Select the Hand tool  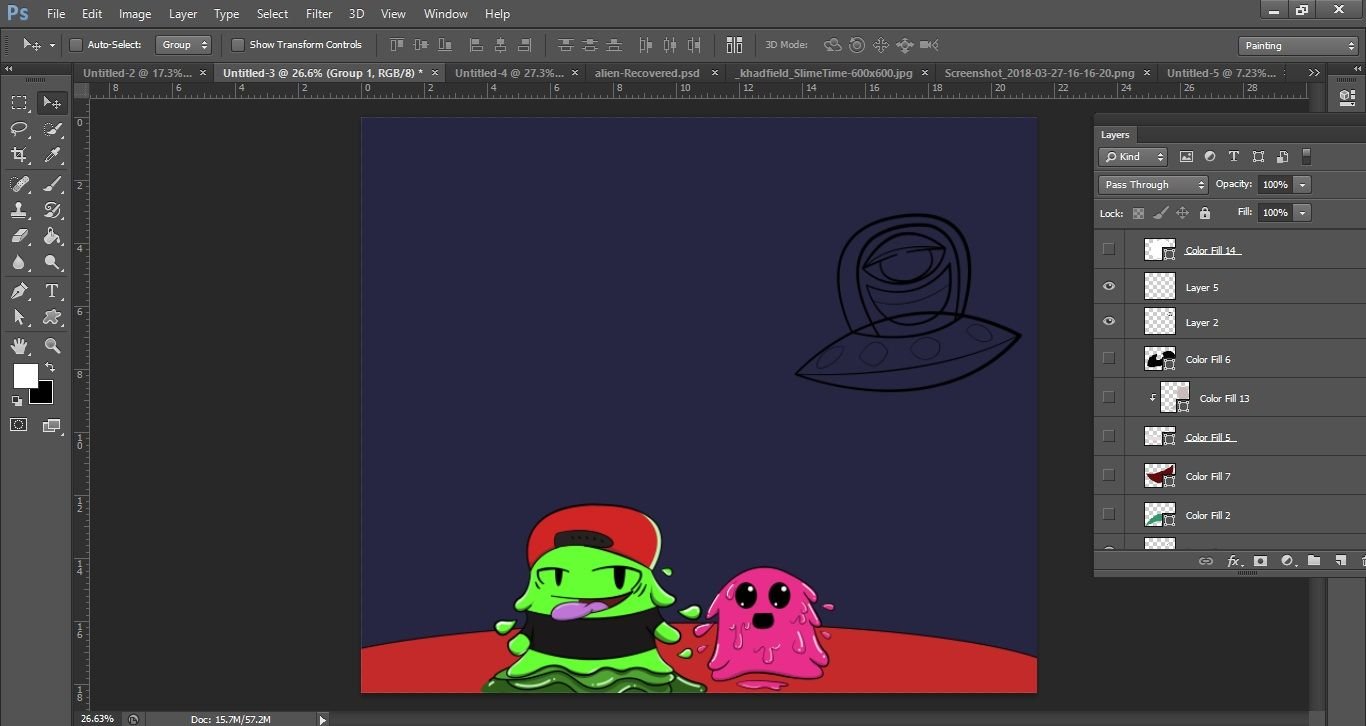tap(19, 346)
